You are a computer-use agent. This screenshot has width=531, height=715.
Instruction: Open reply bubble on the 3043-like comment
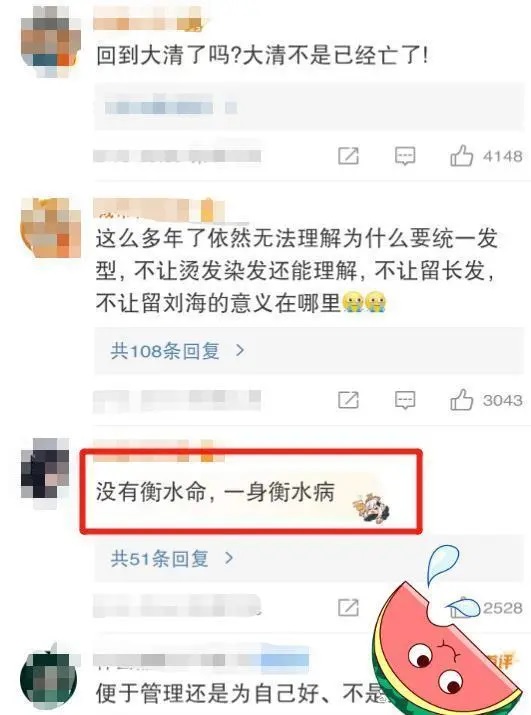pyautogui.click(x=405, y=400)
